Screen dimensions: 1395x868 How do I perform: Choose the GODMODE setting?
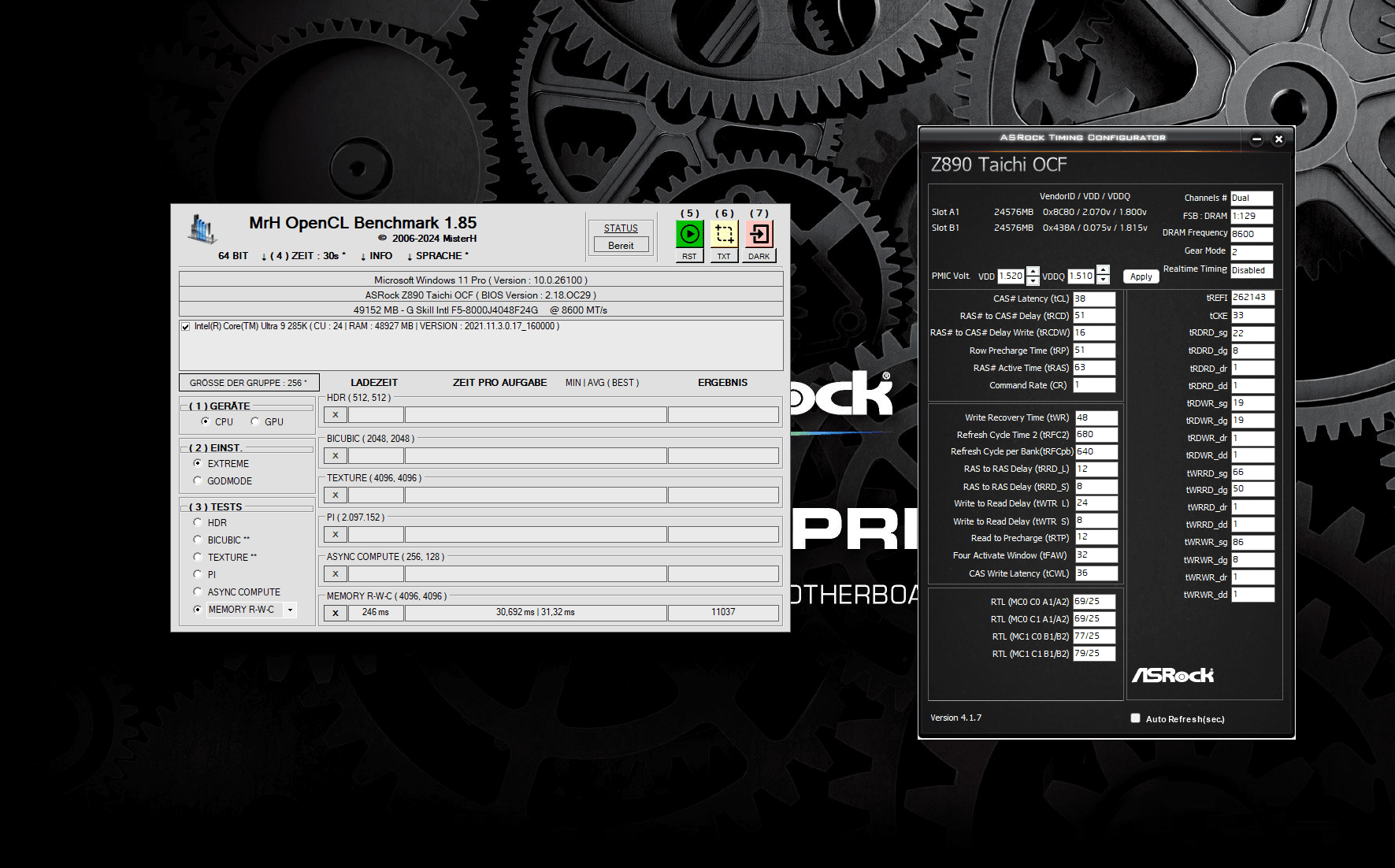198,480
